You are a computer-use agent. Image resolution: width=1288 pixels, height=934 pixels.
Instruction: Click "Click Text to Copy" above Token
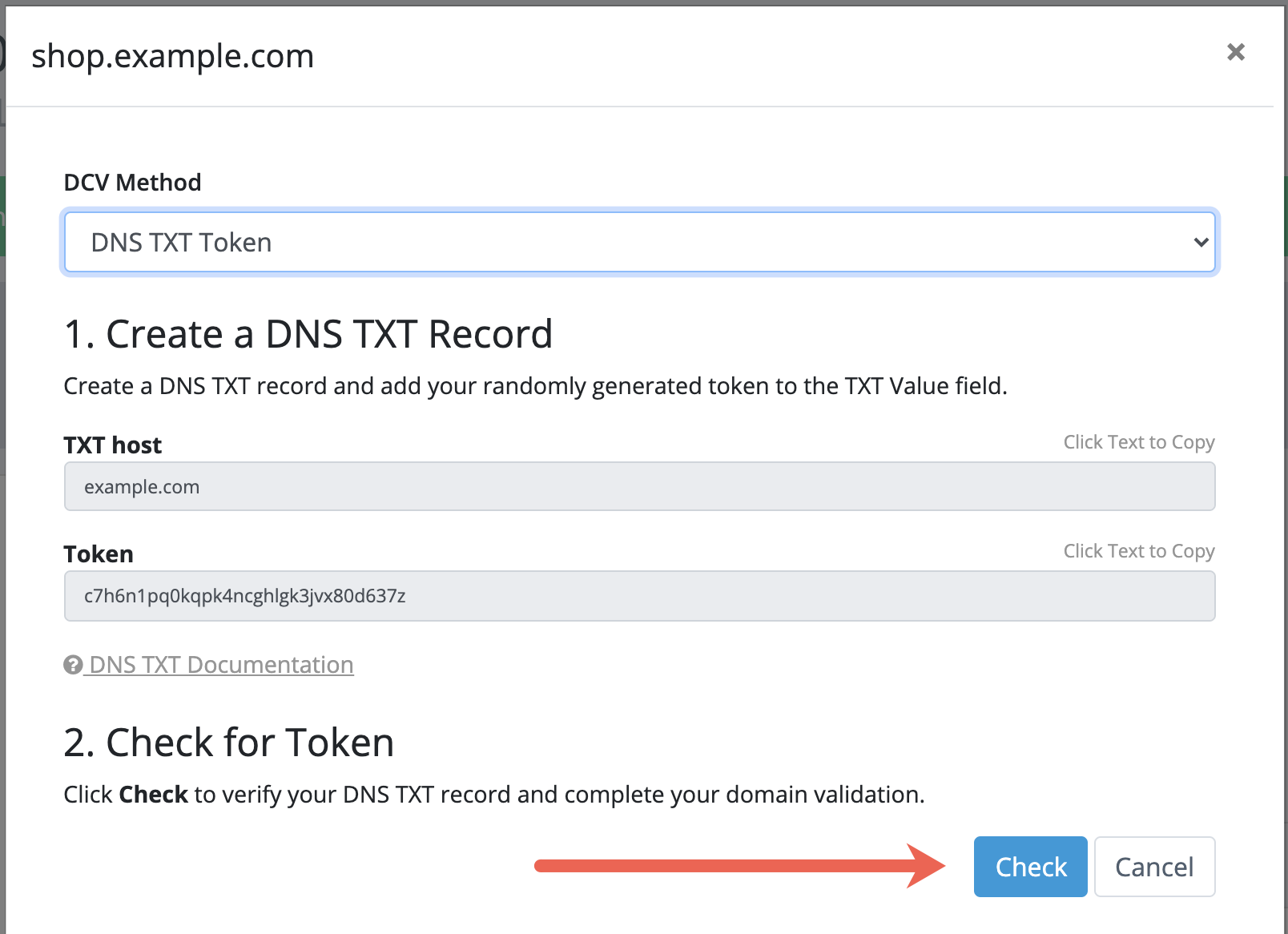[x=1138, y=551]
